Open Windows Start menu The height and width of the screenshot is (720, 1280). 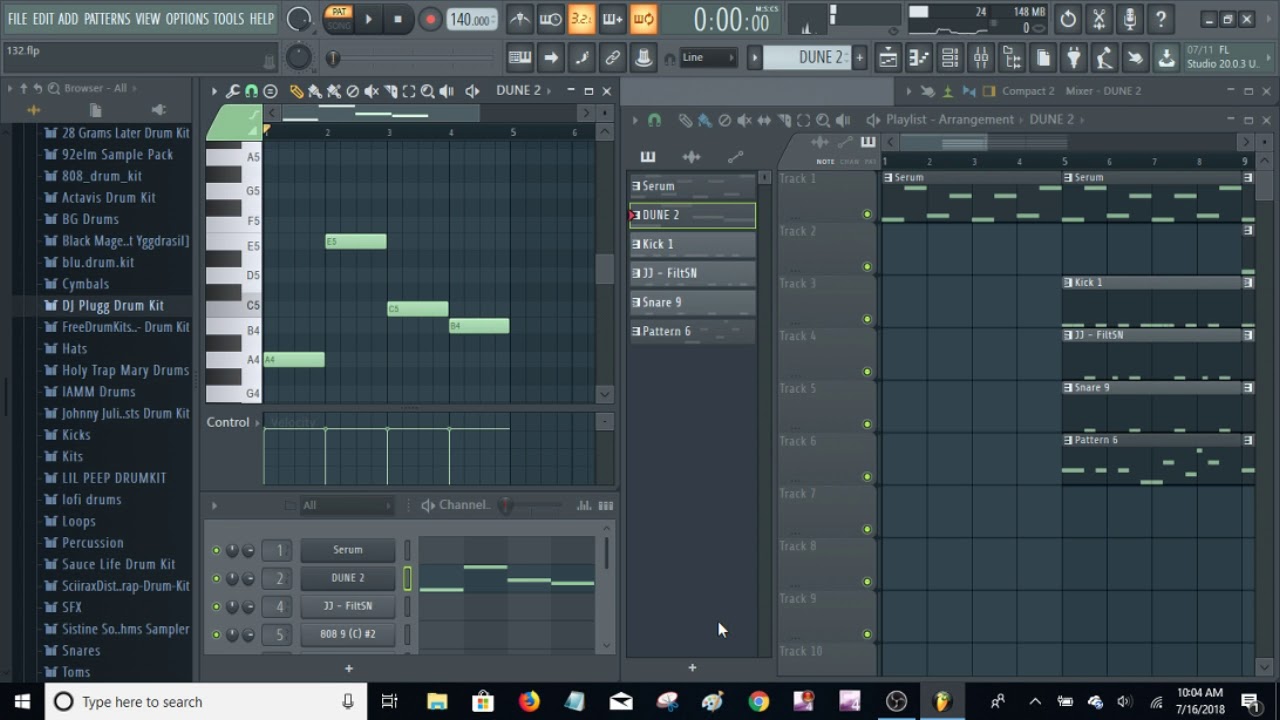tap(22, 701)
